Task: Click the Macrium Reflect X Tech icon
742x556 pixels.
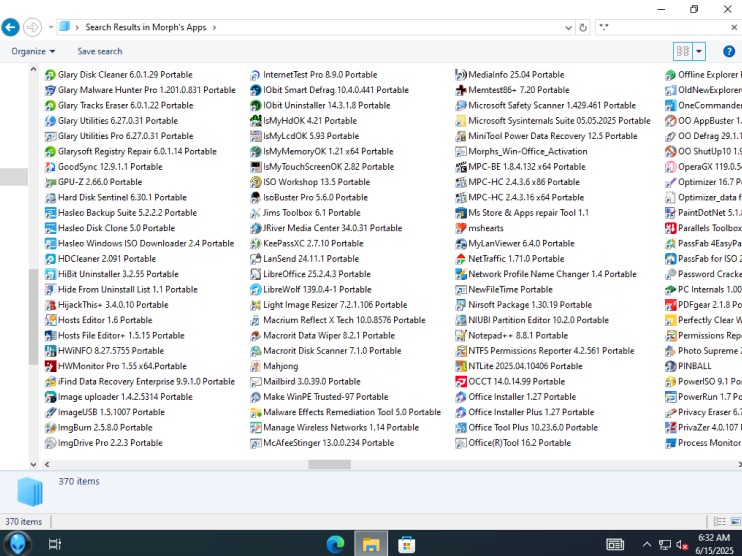Action: coord(256,320)
